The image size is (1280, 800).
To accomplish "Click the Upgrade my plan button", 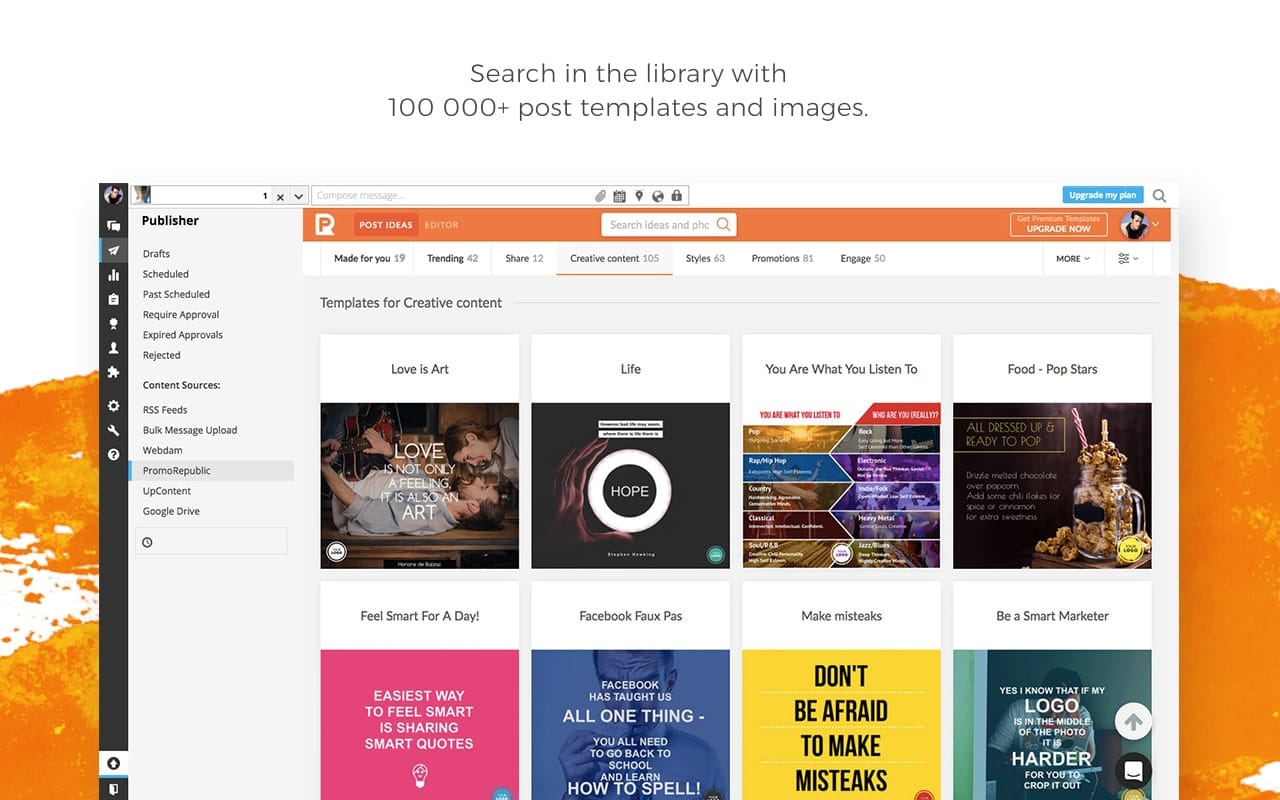I will click(1102, 195).
